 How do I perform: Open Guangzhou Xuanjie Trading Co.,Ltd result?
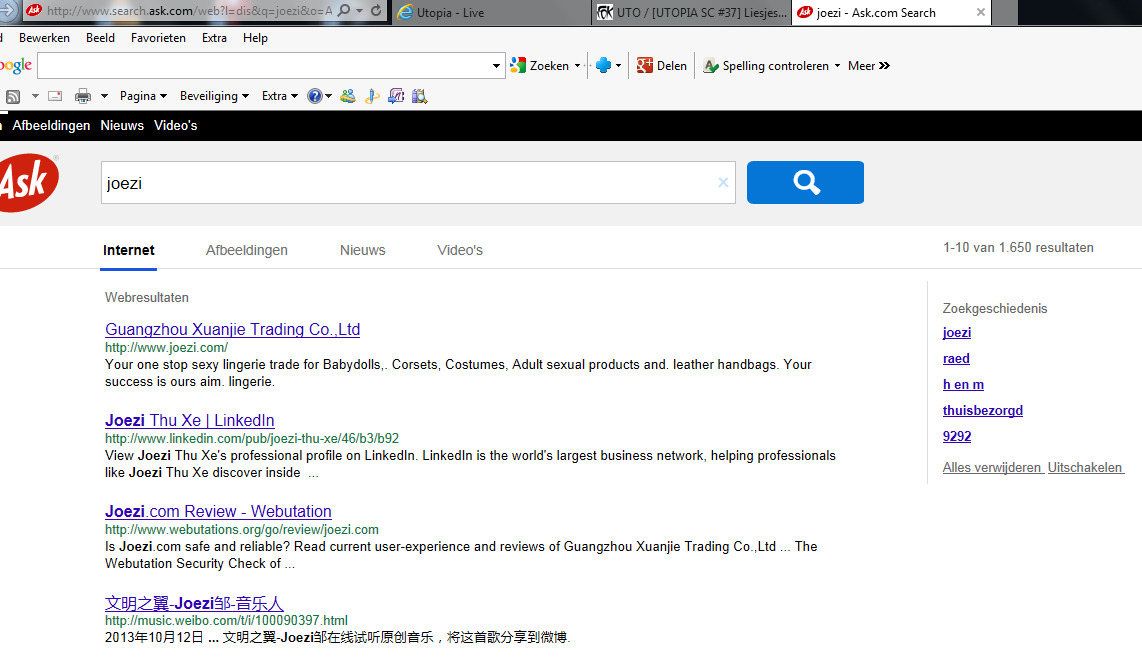point(232,329)
